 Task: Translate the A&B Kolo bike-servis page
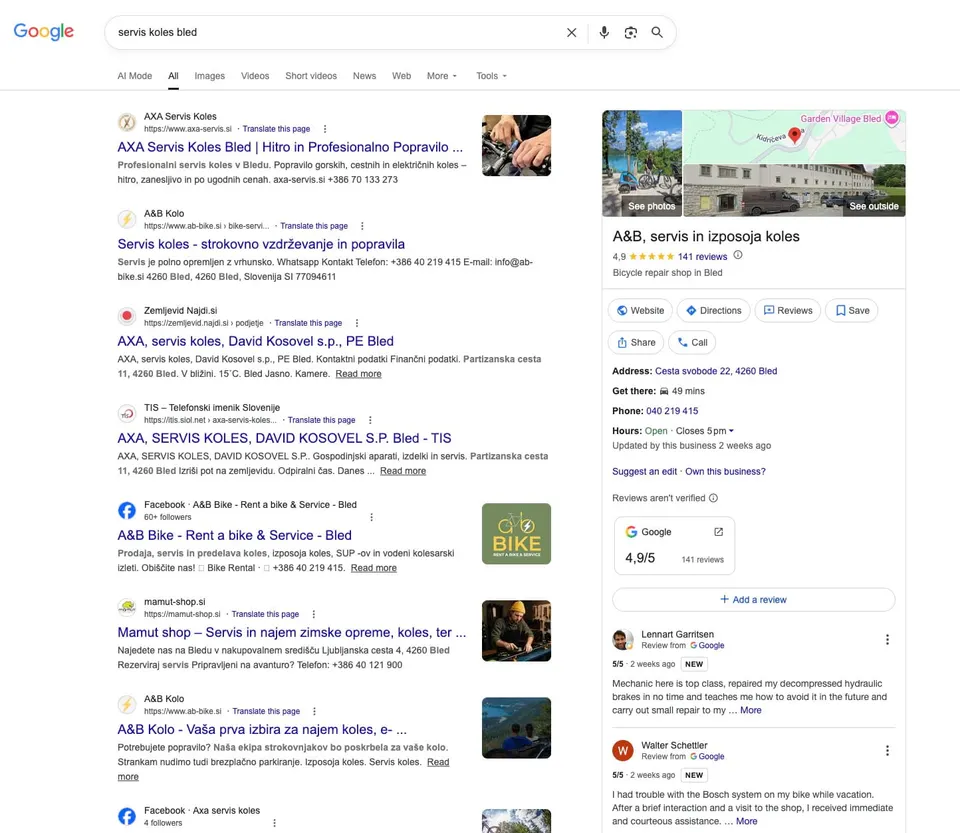point(314,226)
